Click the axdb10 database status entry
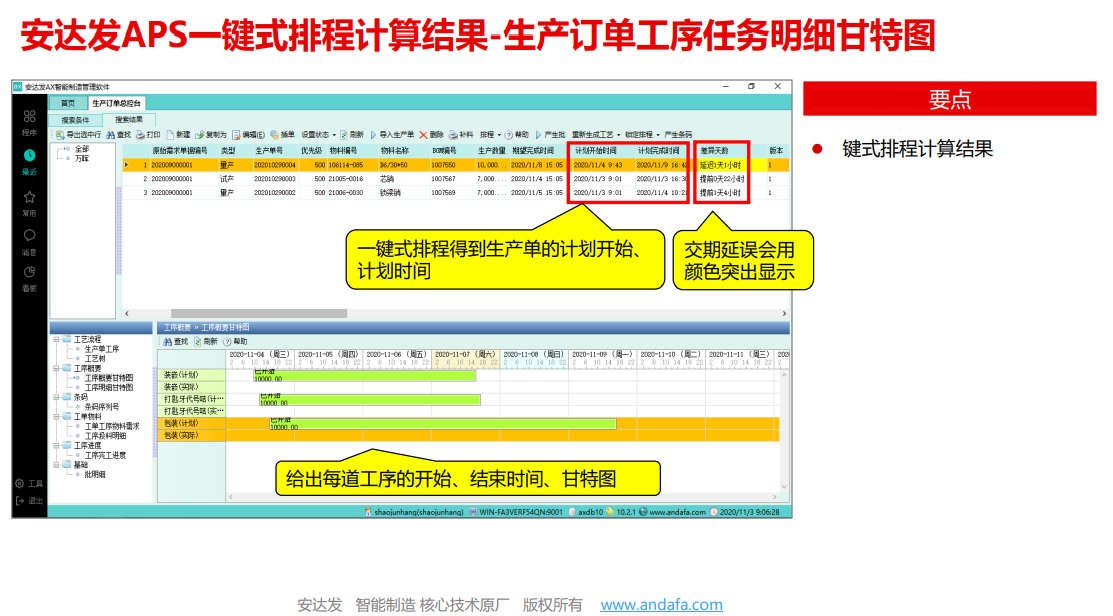The image size is (1113, 616). pyautogui.click(x=586, y=512)
